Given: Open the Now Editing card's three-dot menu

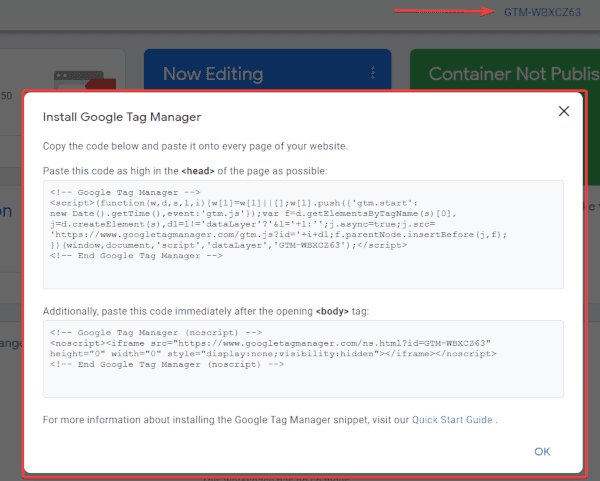Looking at the screenshot, I should point(372,73).
